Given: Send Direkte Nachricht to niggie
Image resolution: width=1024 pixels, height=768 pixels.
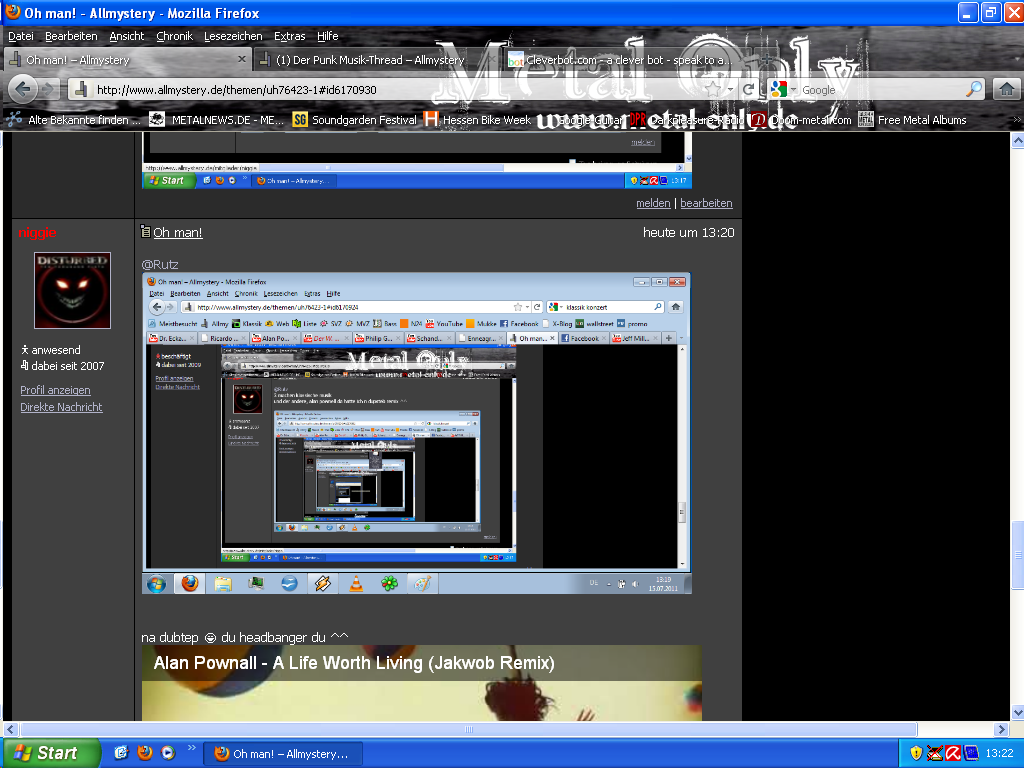Looking at the screenshot, I should pyautogui.click(x=61, y=407).
